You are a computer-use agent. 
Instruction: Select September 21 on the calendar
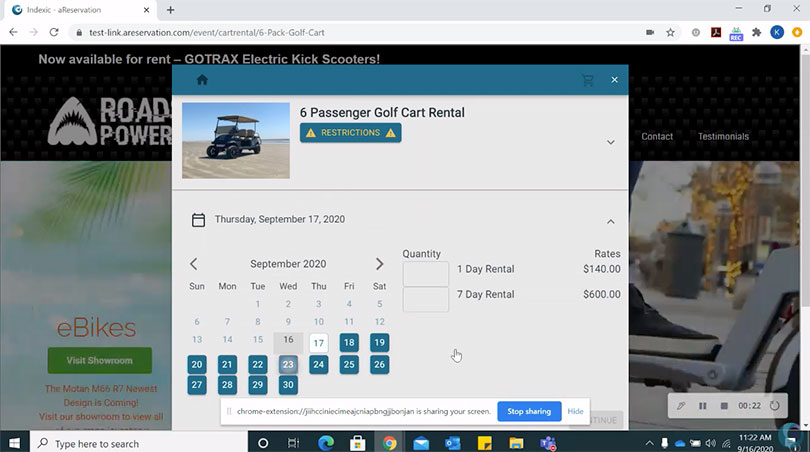click(x=227, y=365)
